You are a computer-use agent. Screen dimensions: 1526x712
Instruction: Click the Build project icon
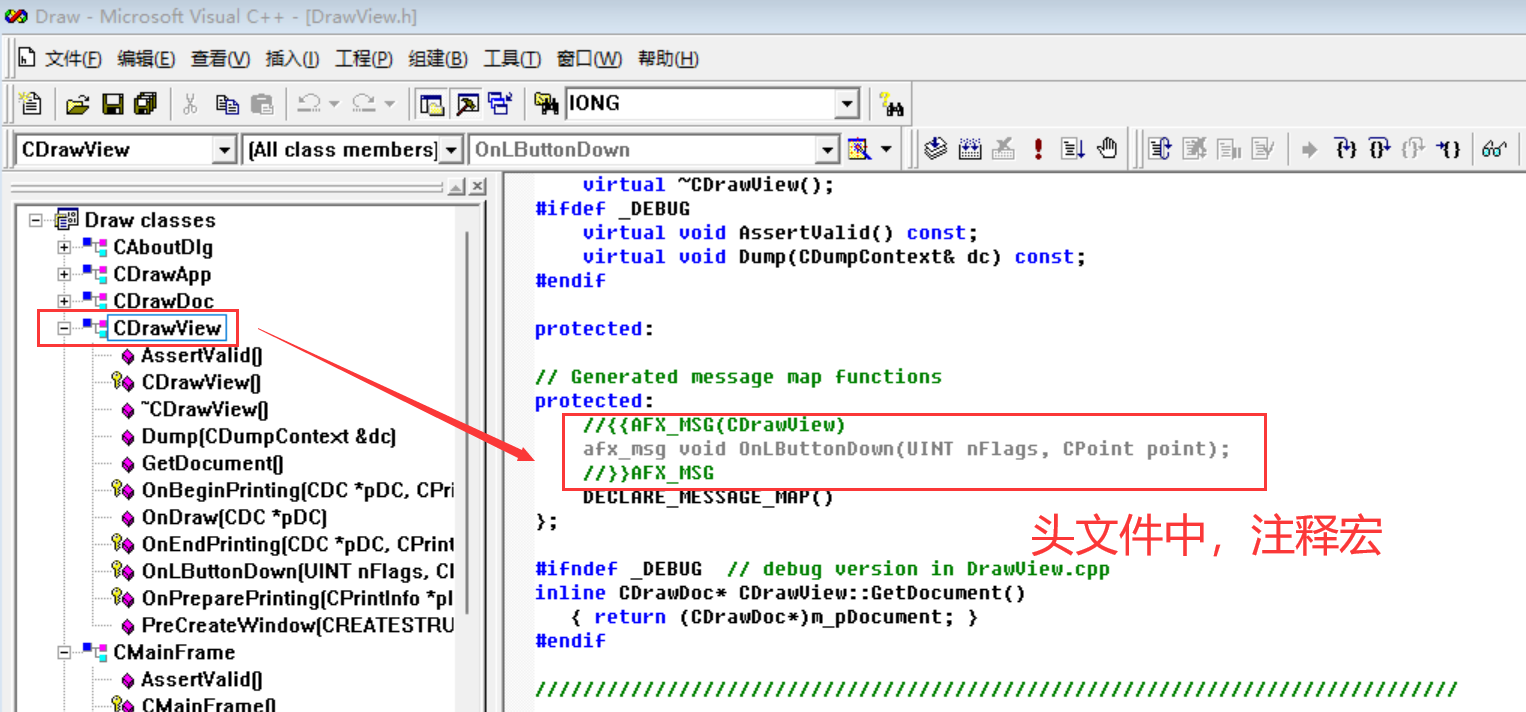(970, 150)
